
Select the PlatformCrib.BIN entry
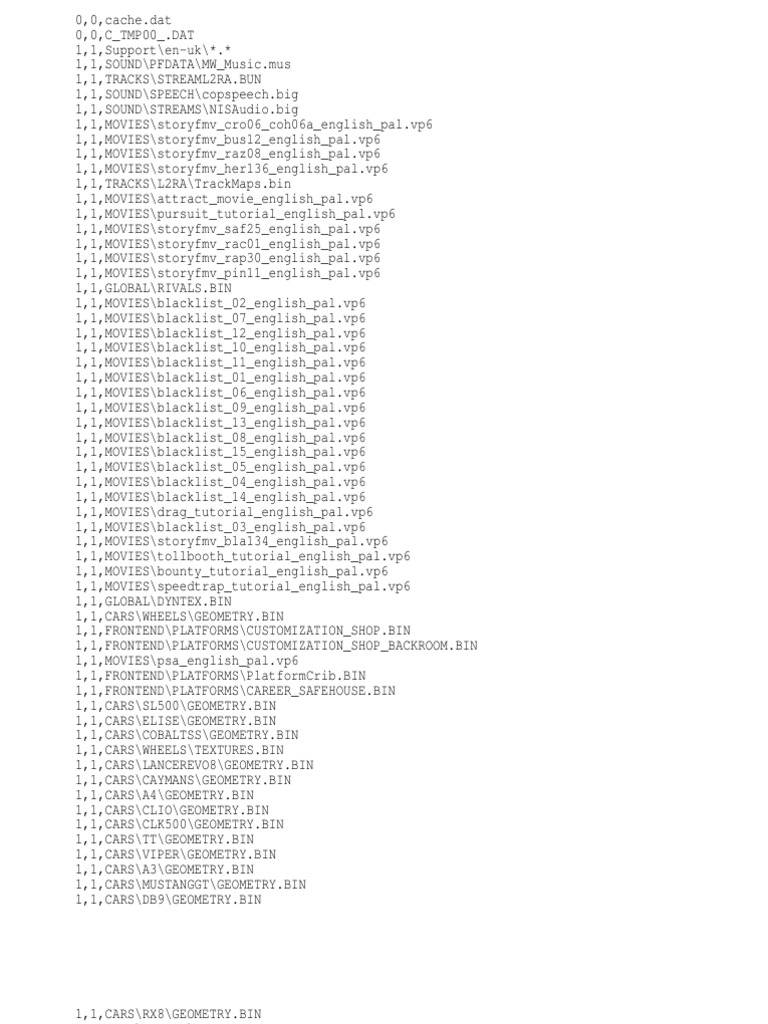(221, 676)
